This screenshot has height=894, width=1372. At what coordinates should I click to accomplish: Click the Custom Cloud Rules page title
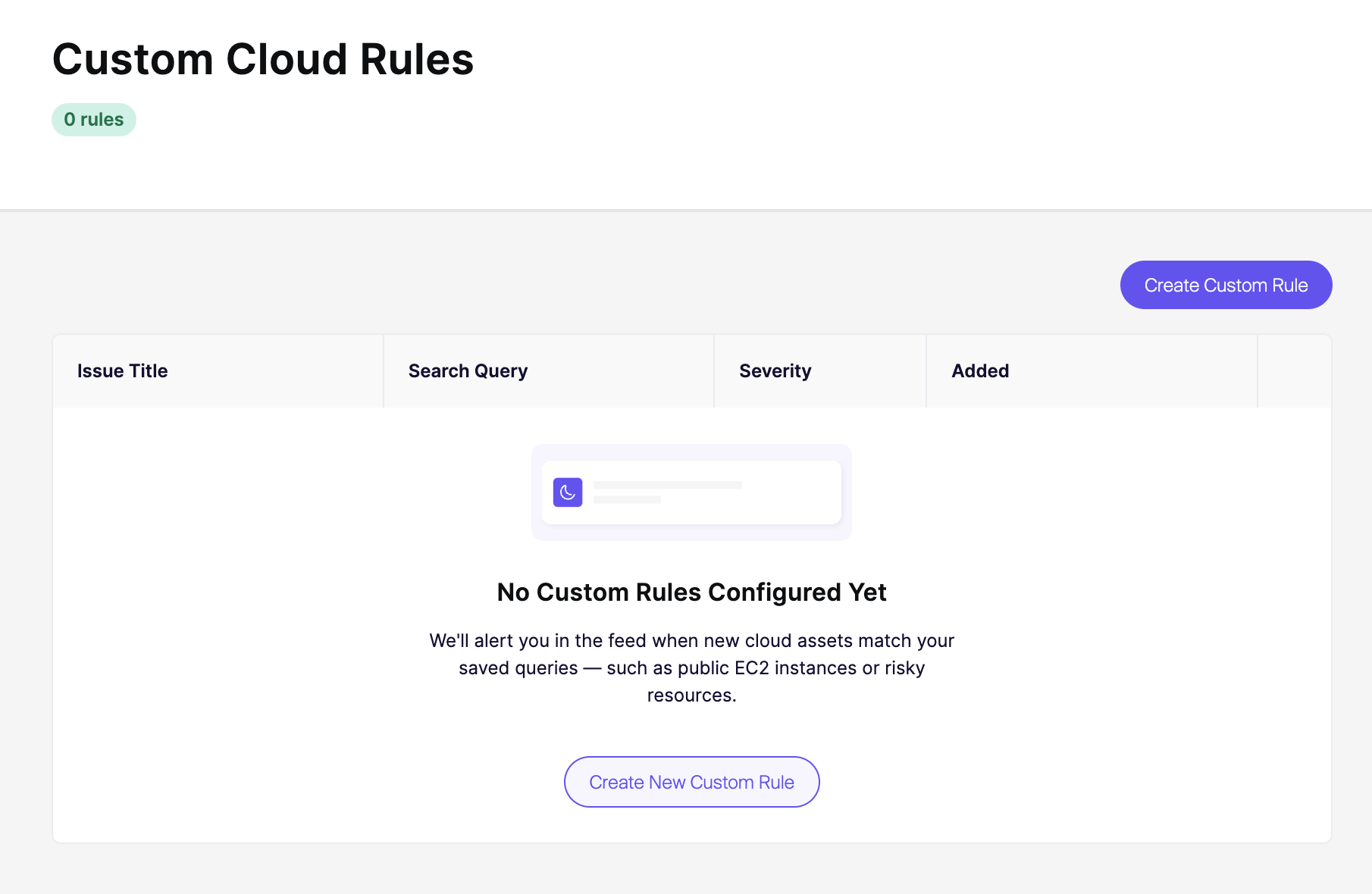click(263, 59)
